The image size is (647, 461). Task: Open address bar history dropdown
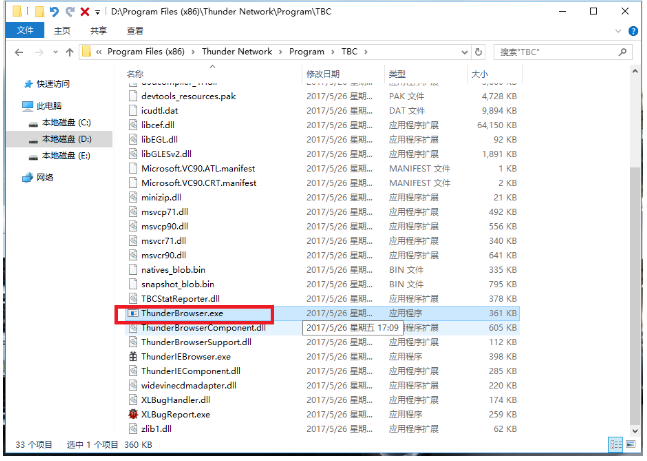[x=465, y=52]
